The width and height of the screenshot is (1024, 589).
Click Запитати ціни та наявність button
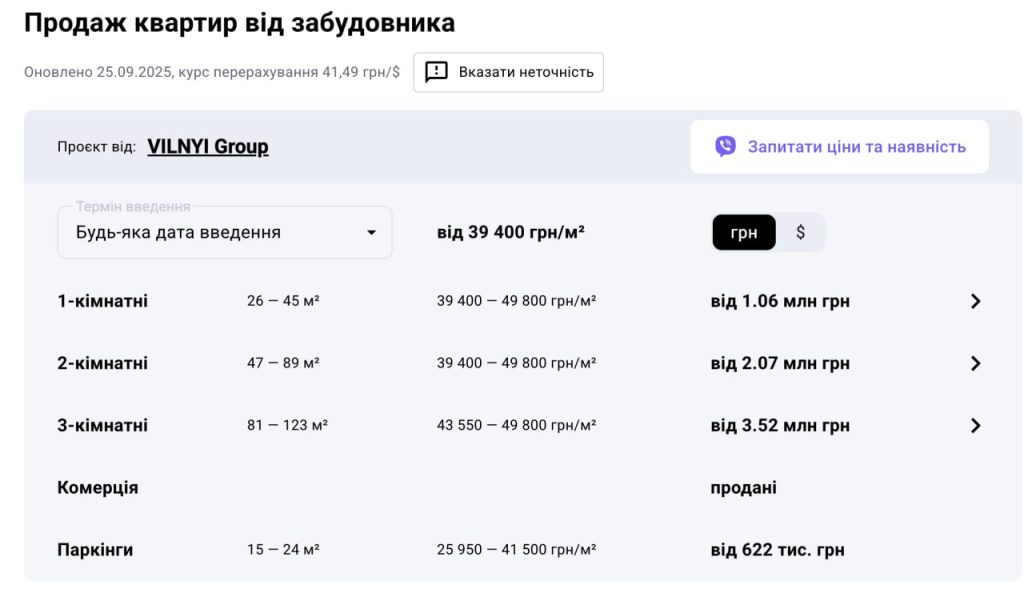[x=839, y=147]
